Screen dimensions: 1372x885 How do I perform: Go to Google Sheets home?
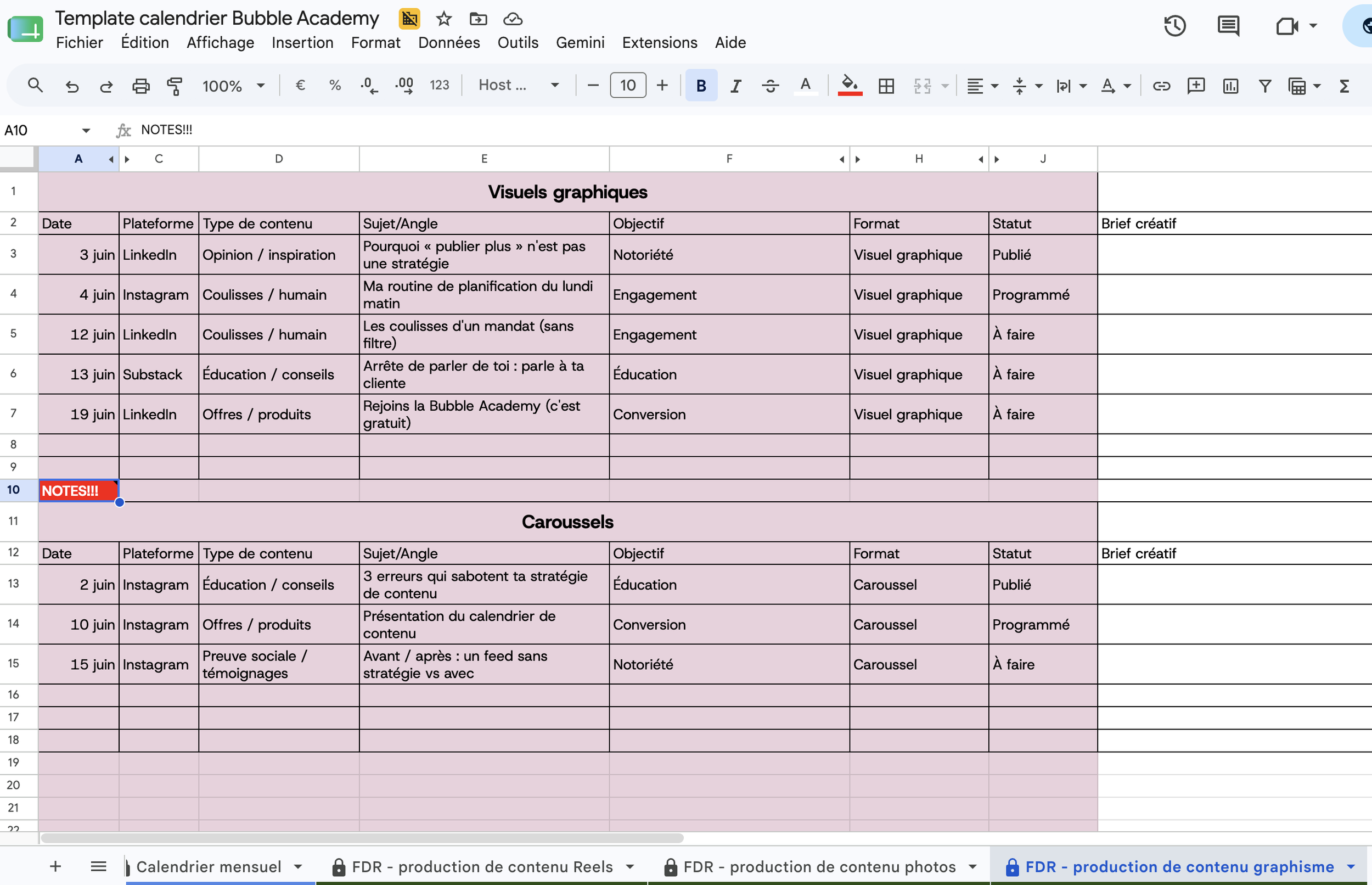(x=25, y=28)
